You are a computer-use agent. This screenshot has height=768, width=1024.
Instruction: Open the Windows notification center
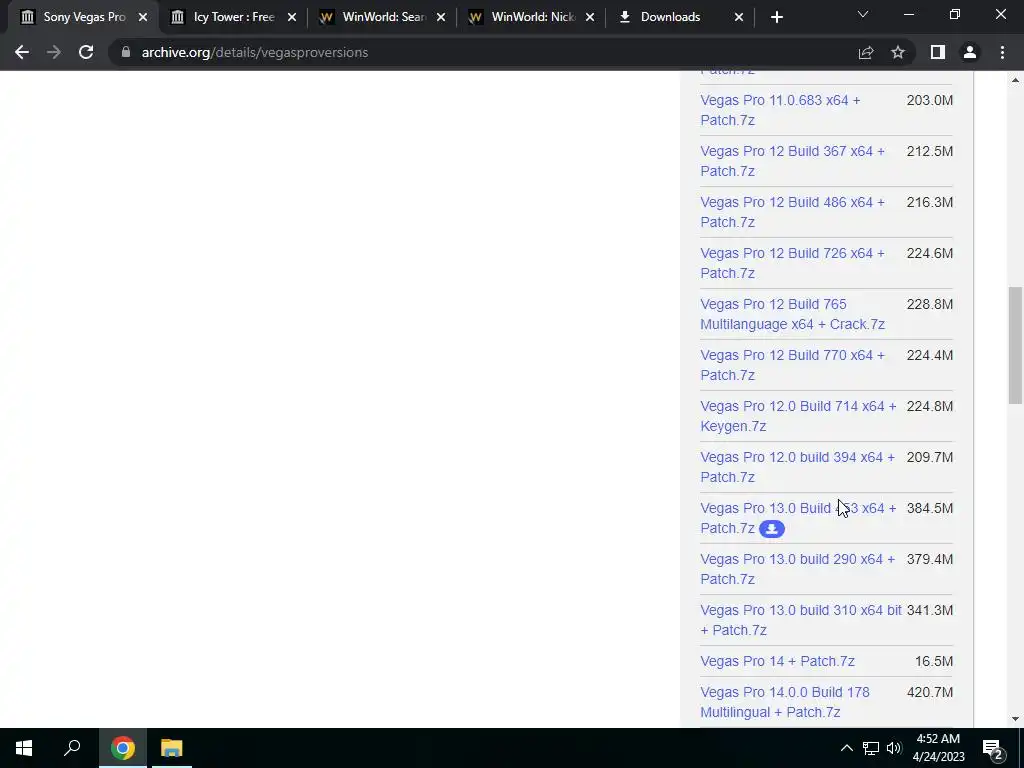pos(993,748)
